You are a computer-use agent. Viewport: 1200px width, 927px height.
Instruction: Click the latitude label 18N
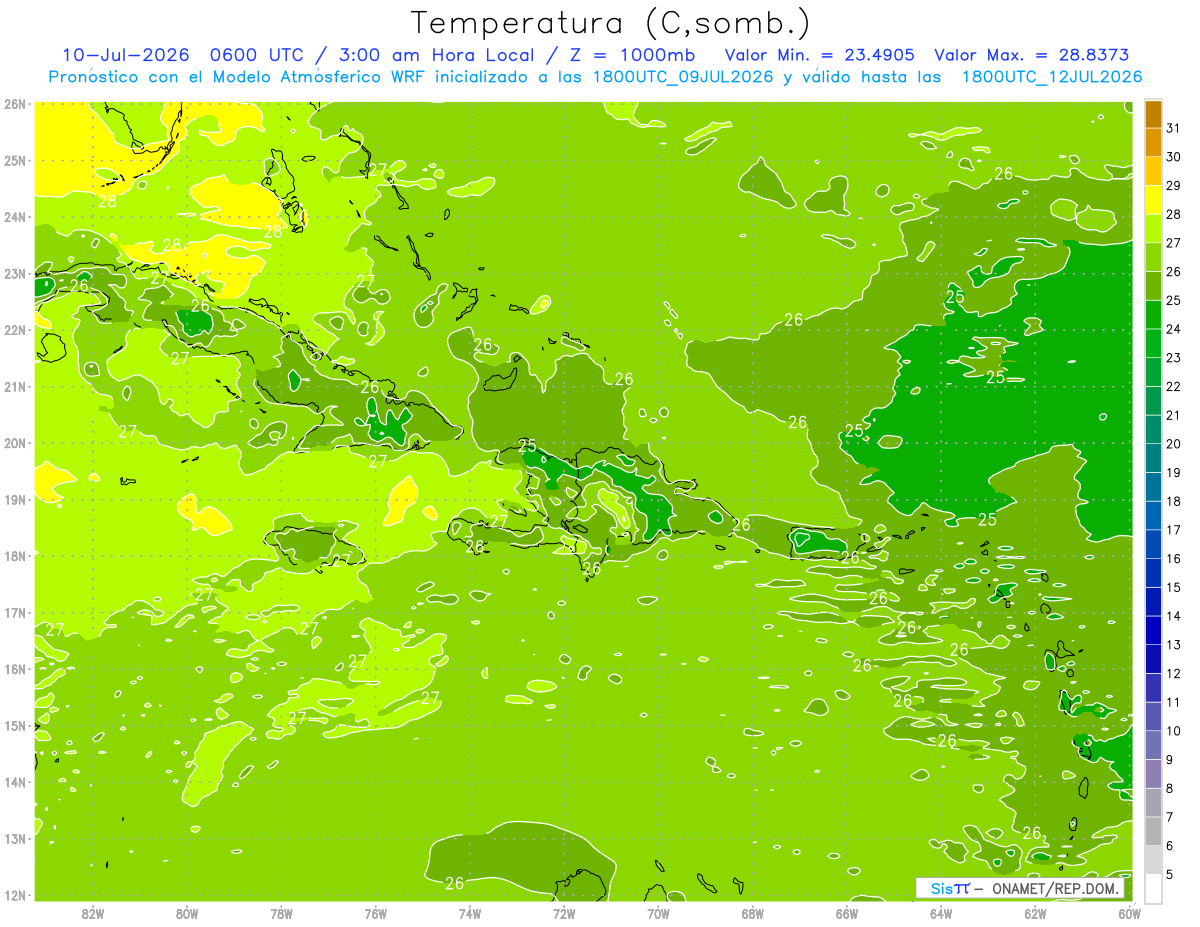[14, 555]
